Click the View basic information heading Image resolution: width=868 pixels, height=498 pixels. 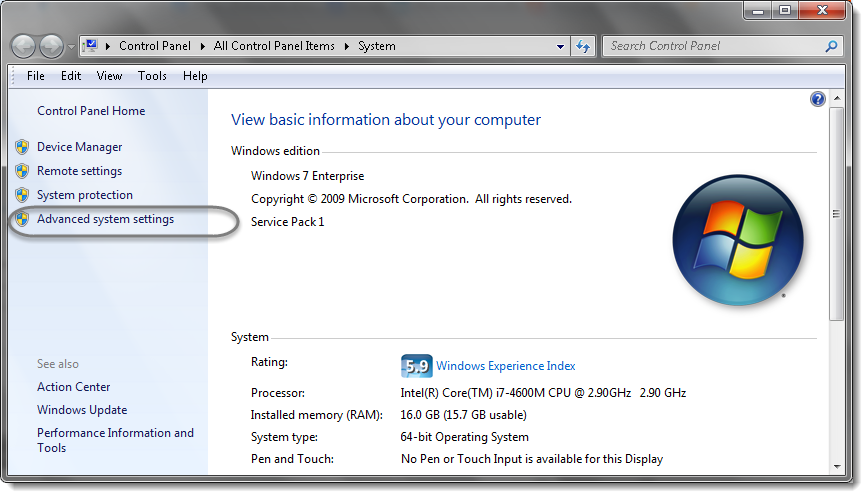[x=386, y=120]
